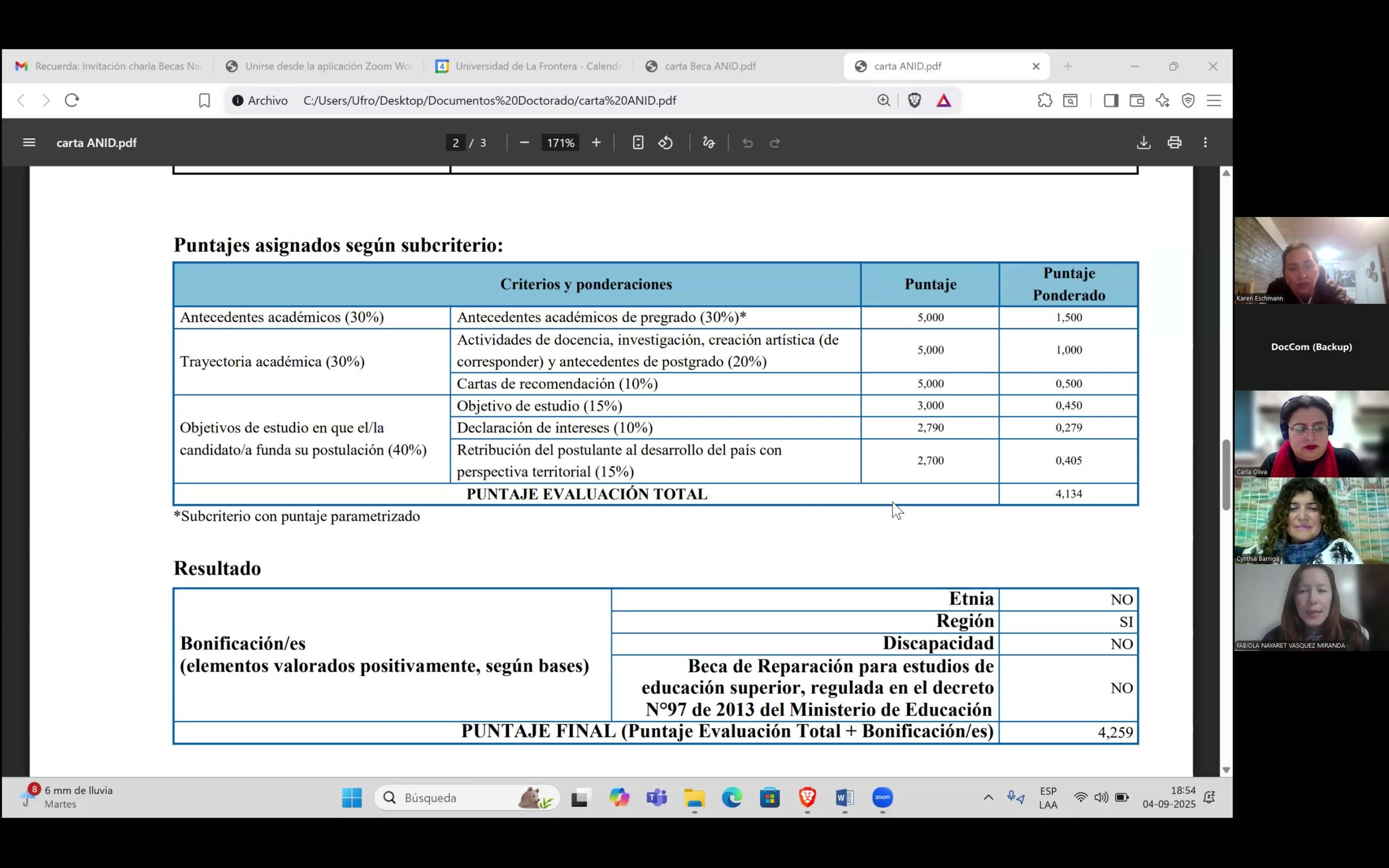Click the Región SI cell
This screenshot has height=868, width=1389.
point(1069,621)
